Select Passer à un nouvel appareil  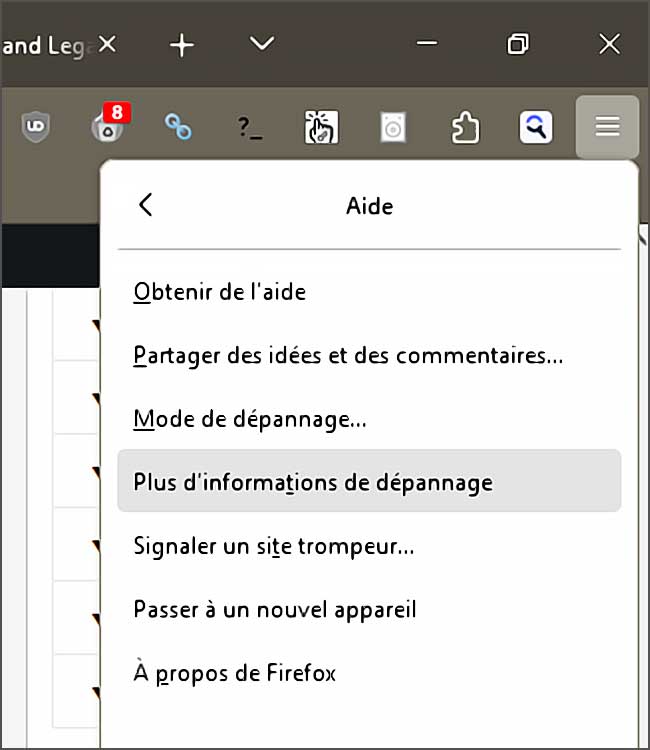(369, 609)
